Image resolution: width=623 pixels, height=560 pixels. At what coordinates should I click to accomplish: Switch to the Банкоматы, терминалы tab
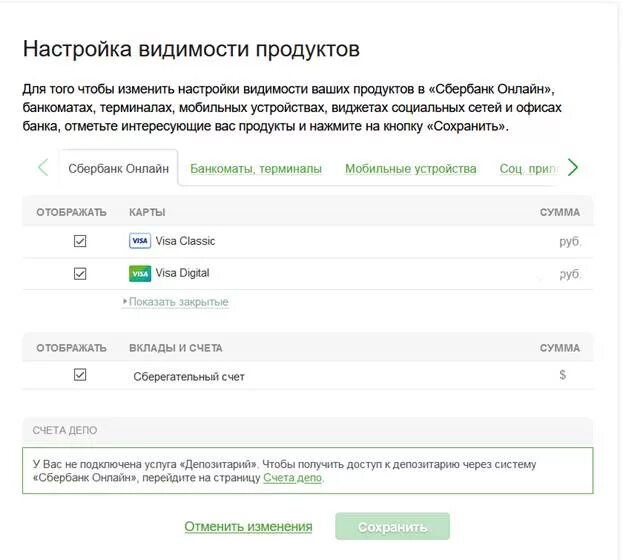tap(256, 169)
